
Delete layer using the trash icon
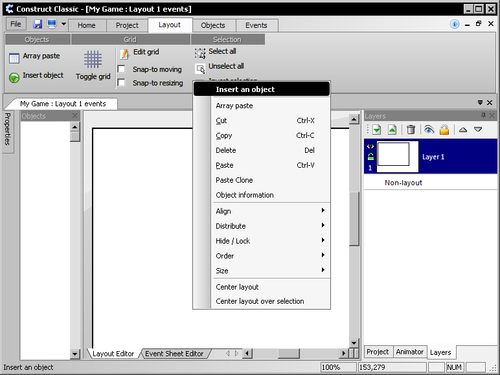pyautogui.click(x=411, y=129)
